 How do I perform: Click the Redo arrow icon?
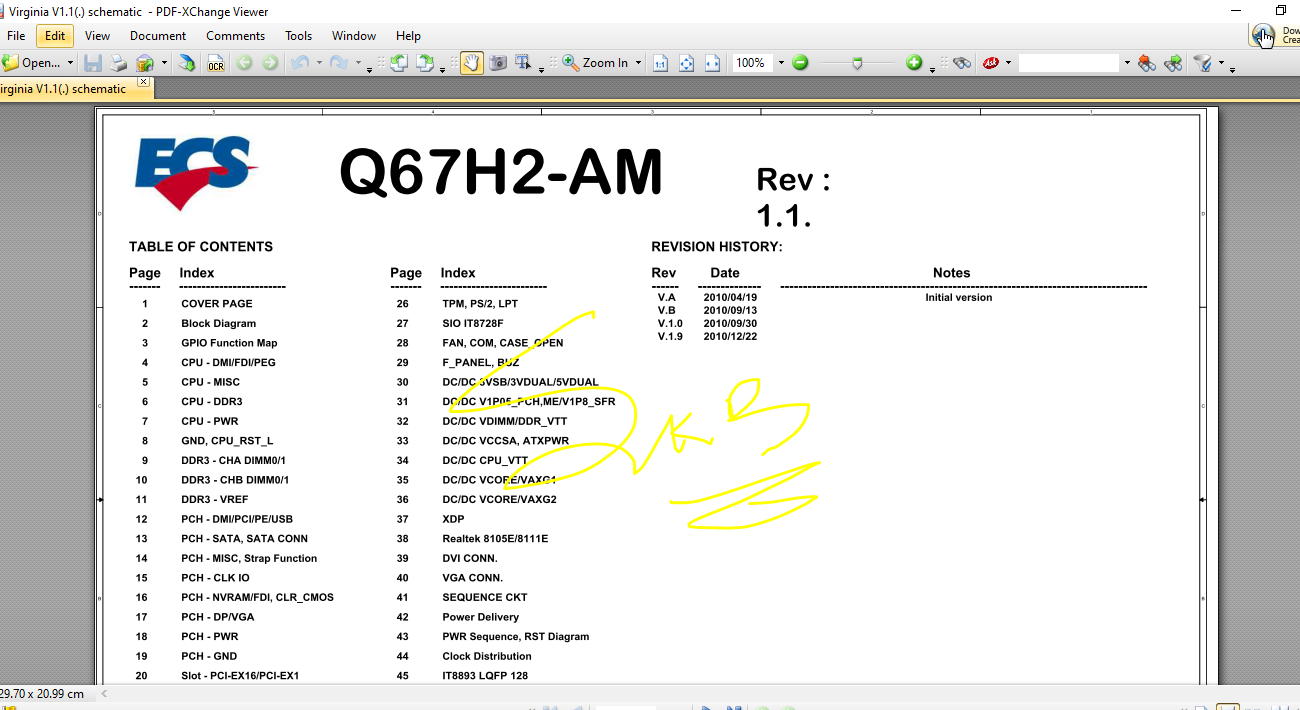point(339,63)
